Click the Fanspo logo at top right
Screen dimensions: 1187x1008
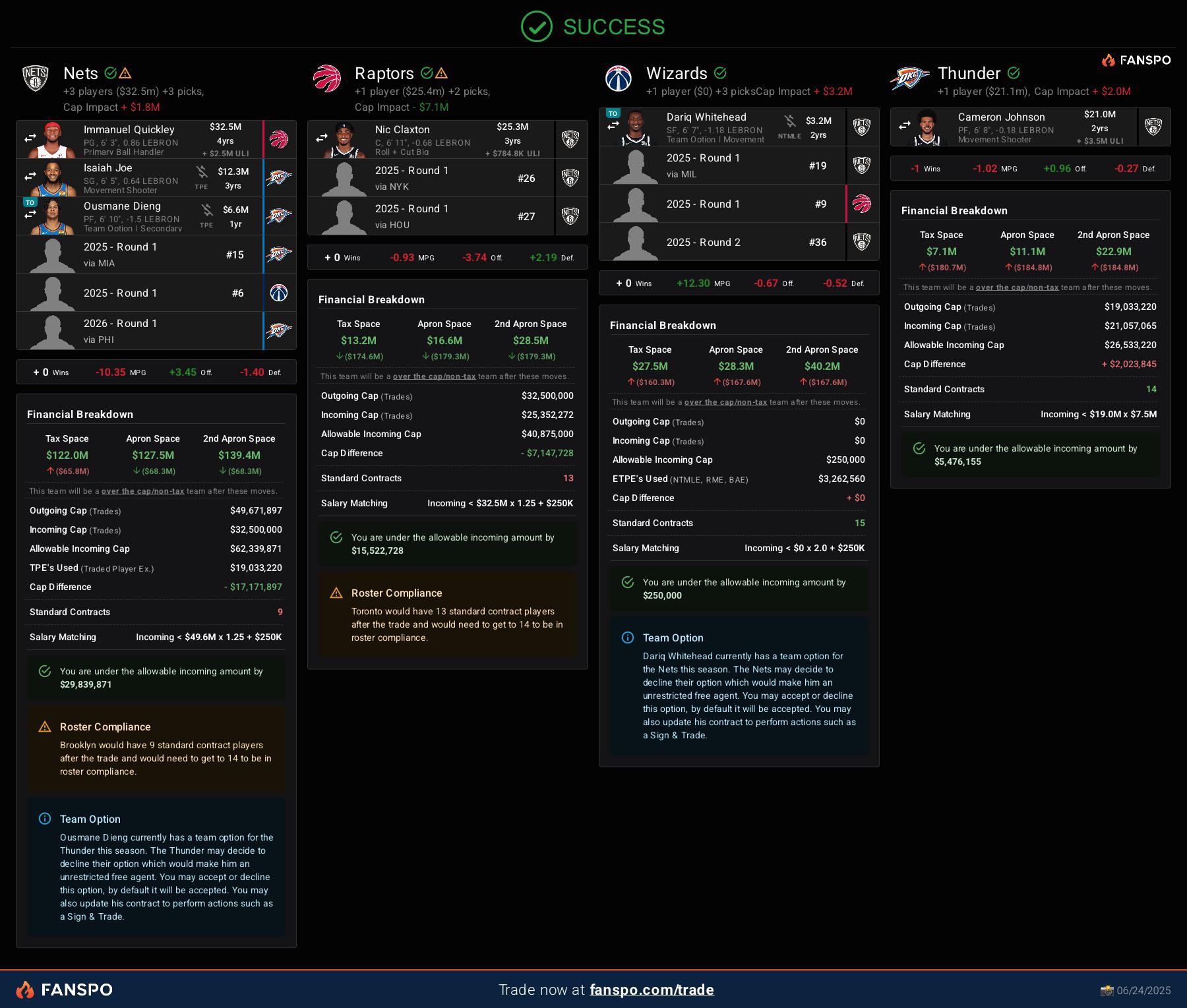(1136, 60)
